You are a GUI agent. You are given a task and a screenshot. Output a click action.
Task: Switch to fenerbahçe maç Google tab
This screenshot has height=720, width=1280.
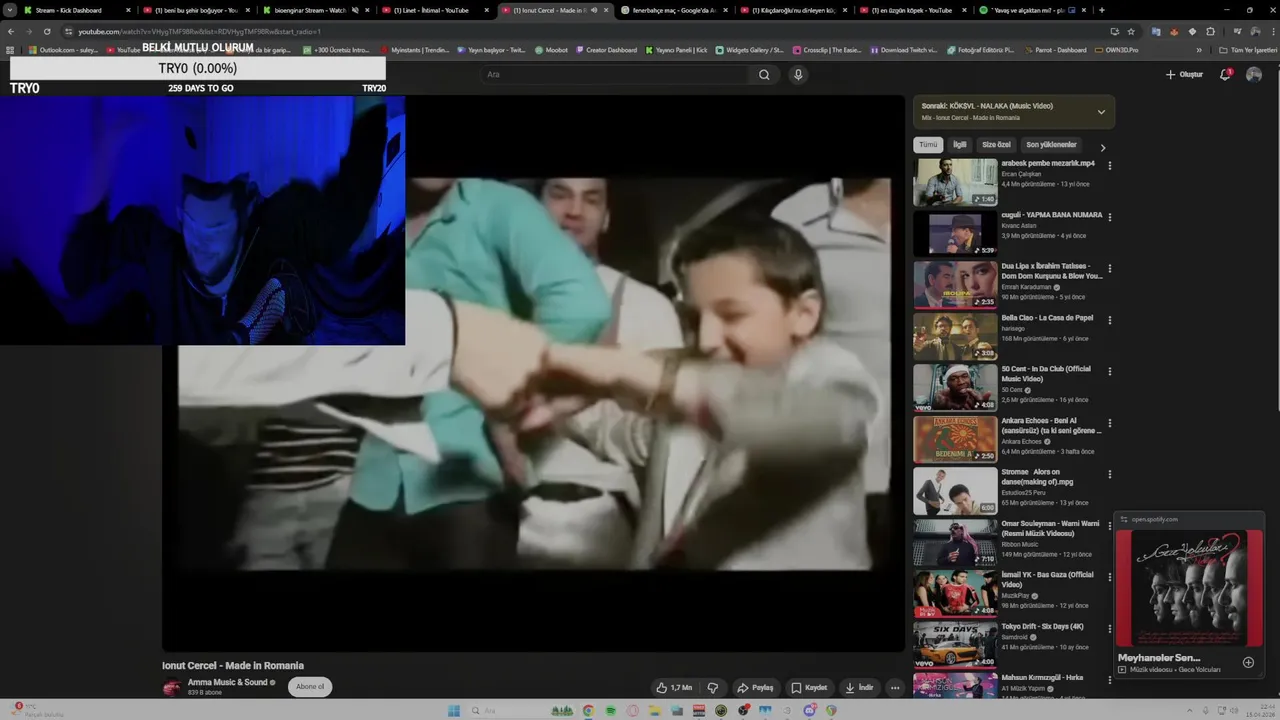(676, 10)
